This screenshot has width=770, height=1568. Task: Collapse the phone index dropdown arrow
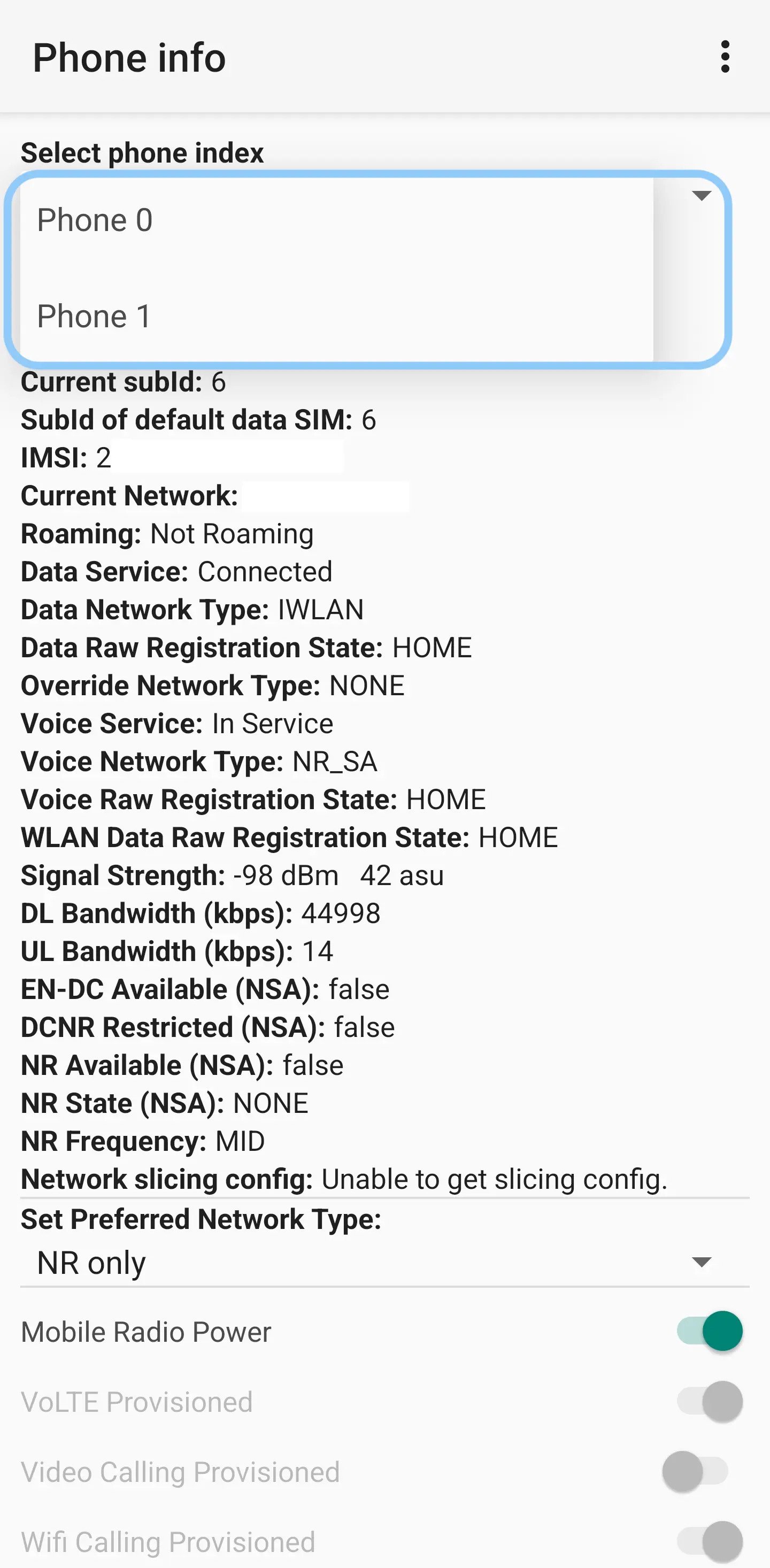(701, 195)
